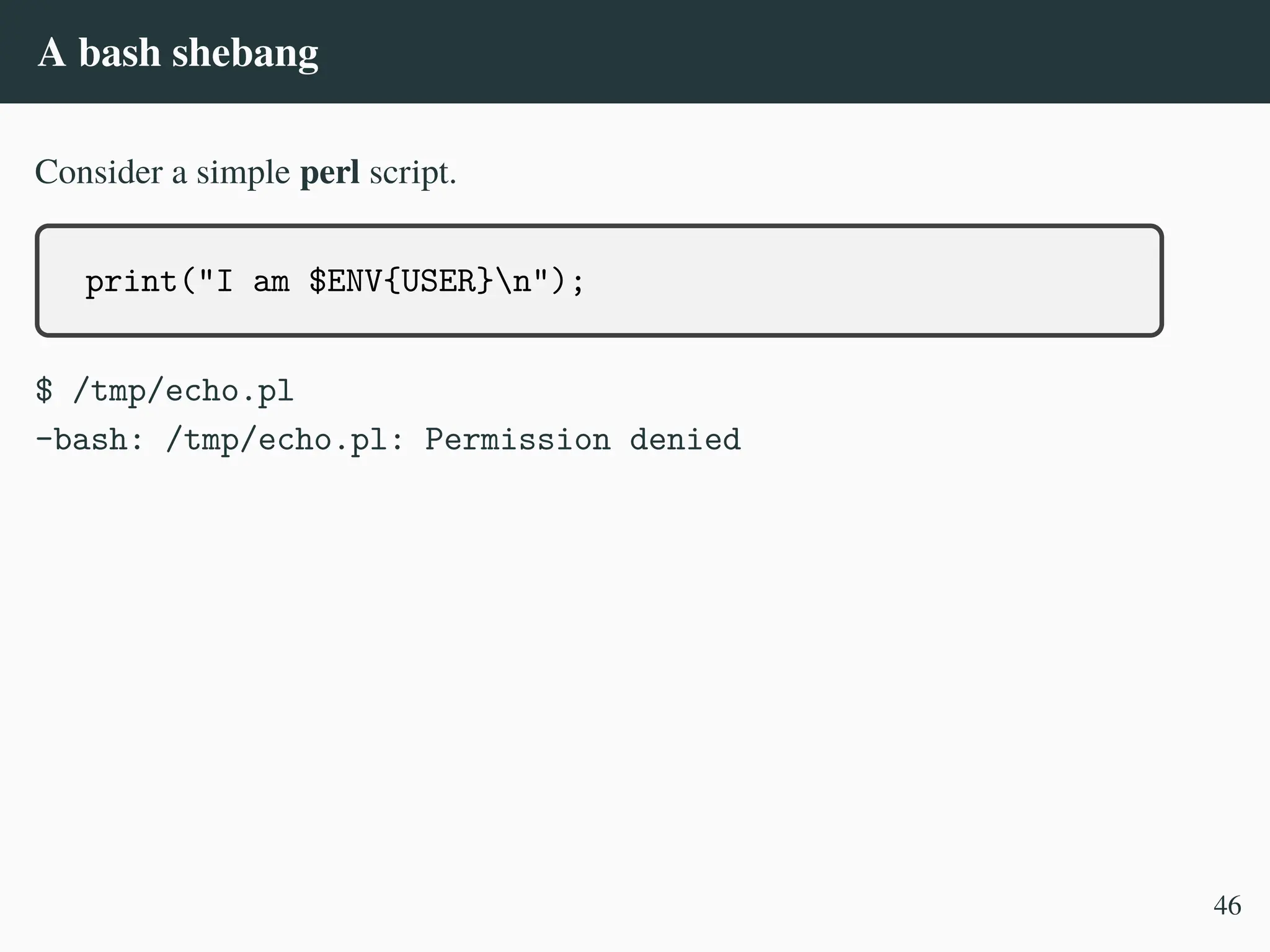The height and width of the screenshot is (952, 1270).
Task: Click "/tmp/echo.pl" in the command line
Action: pos(183,392)
